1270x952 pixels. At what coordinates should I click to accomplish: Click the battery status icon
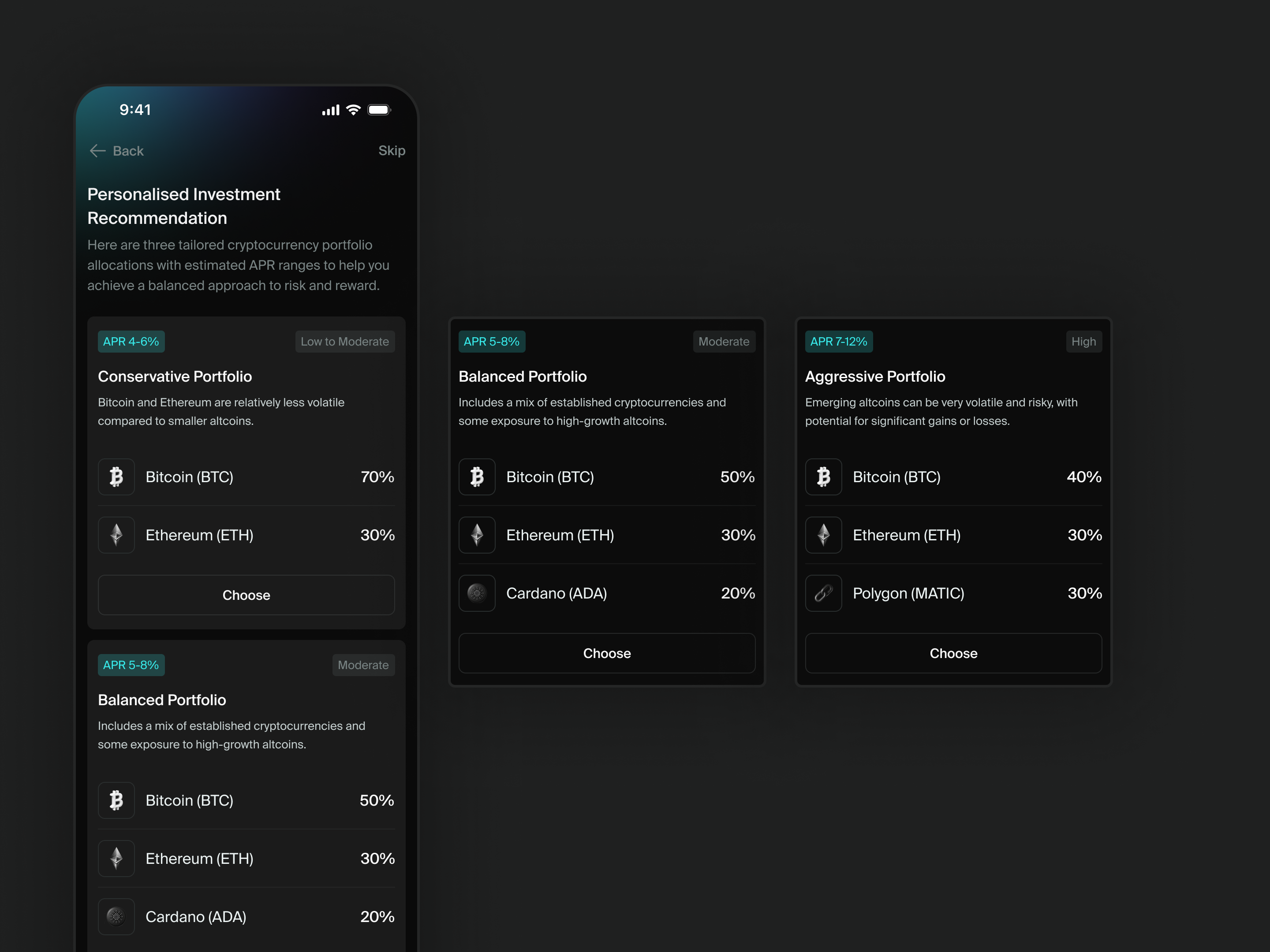pyautogui.click(x=379, y=110)
